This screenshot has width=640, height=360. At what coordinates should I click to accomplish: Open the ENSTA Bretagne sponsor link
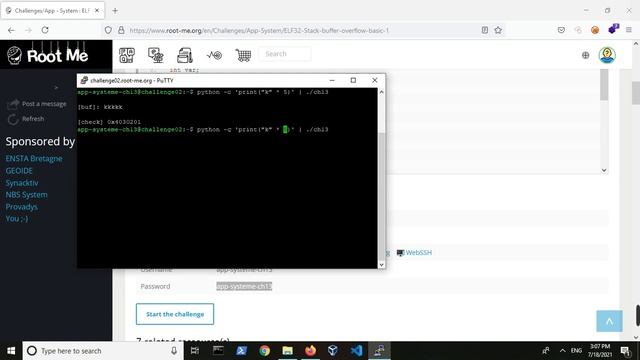coord(34,158)
